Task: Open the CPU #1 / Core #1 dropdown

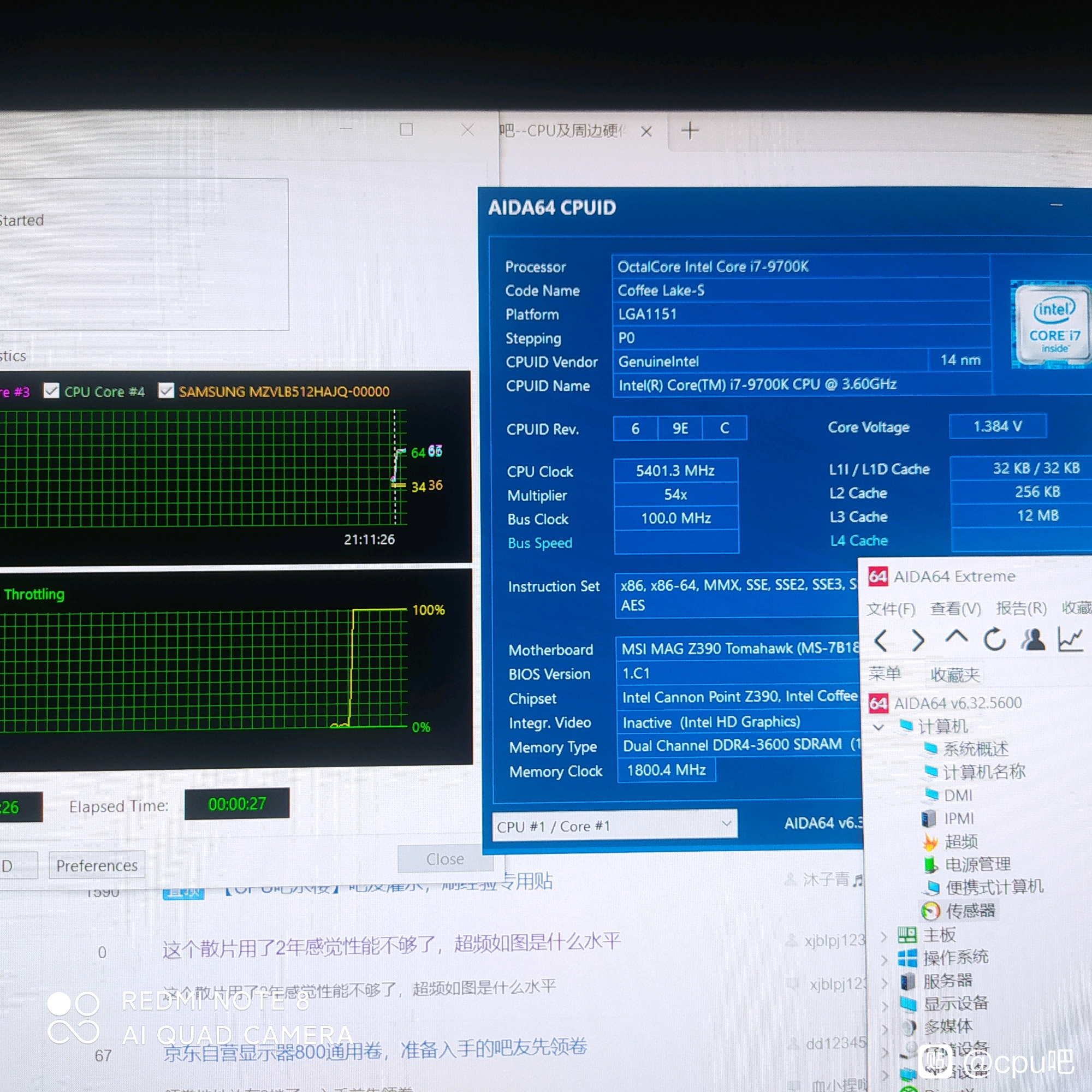Action: pos(615,826)
